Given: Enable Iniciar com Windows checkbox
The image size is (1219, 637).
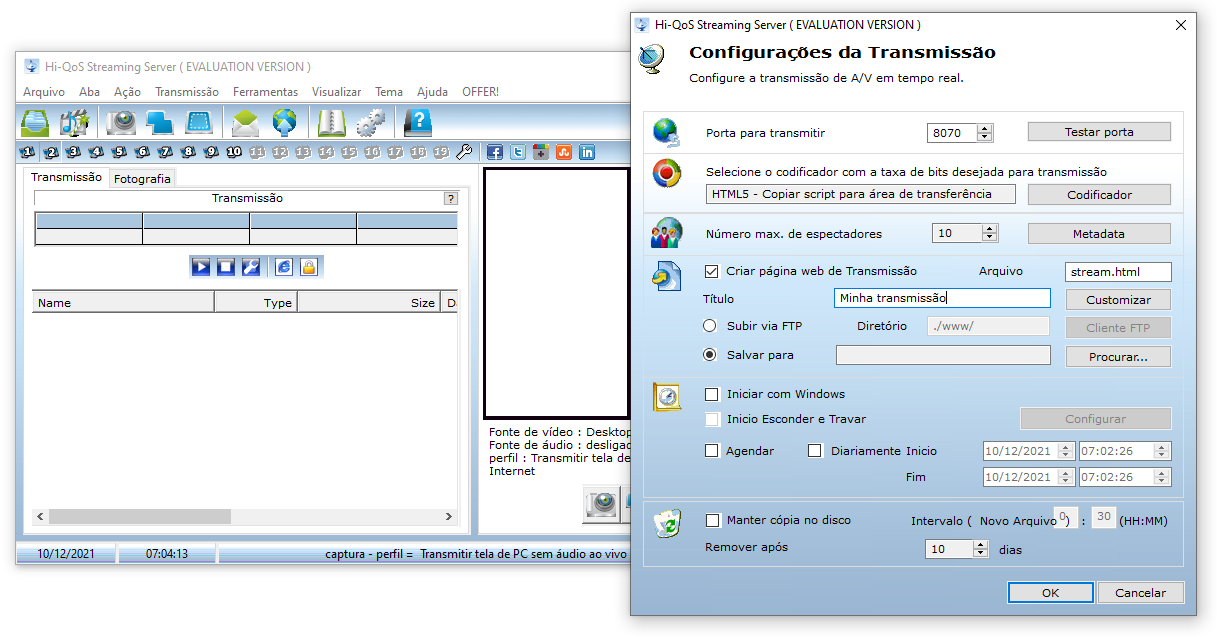Looking at the screenshot, I should coord(712,394).
